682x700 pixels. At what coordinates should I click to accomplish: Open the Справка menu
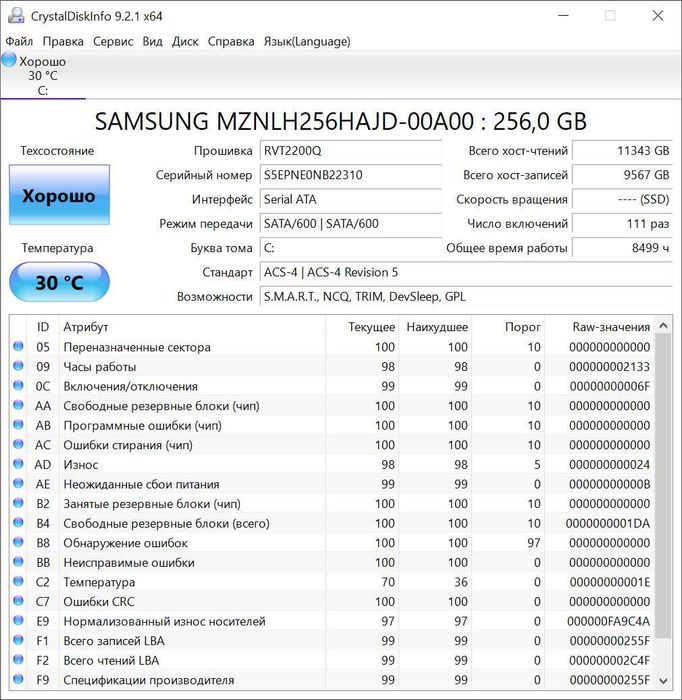click(x=231, y=42)
